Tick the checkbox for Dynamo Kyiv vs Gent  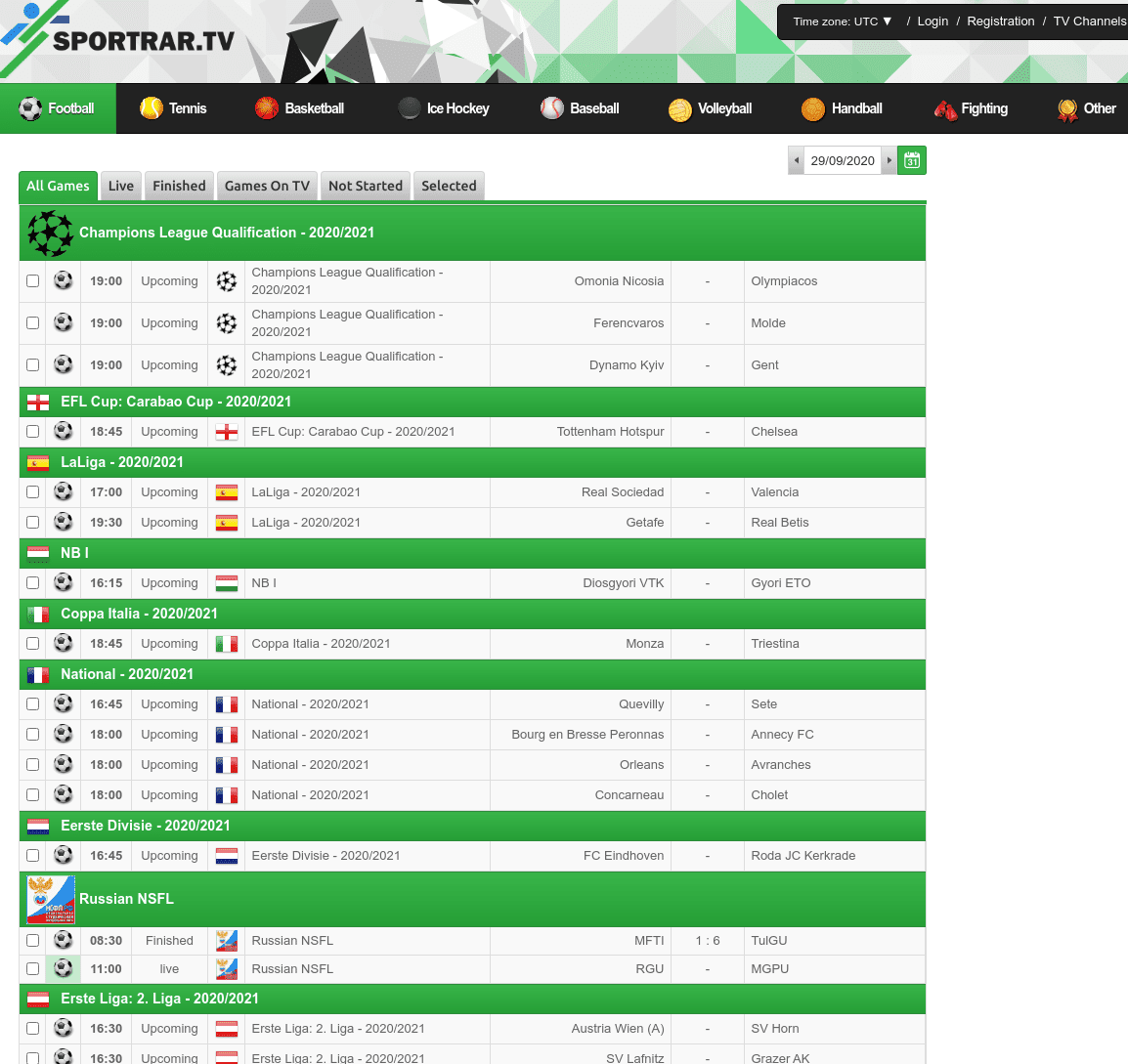(x=32, y=364)
